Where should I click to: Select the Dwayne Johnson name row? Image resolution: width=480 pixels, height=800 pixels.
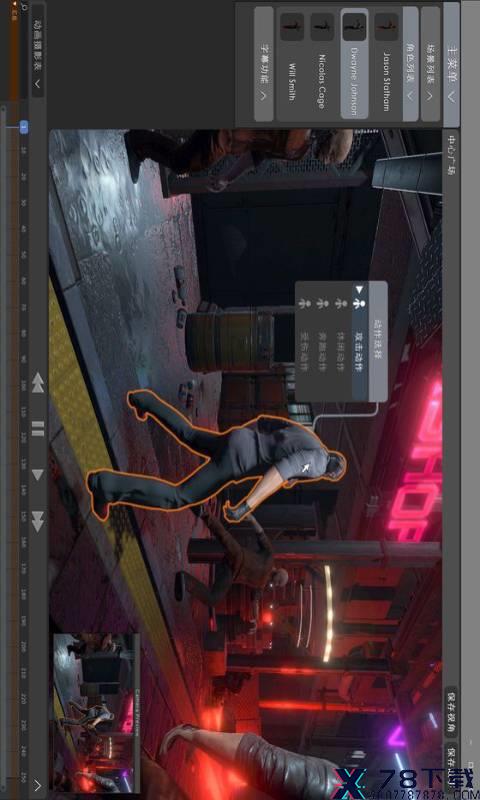pos(354,65)
